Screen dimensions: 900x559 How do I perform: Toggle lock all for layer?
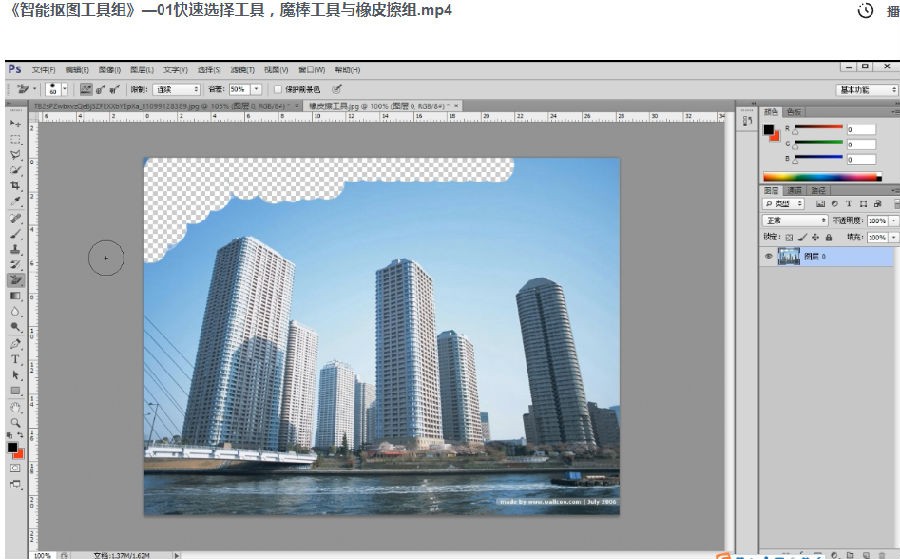(829, 237)
